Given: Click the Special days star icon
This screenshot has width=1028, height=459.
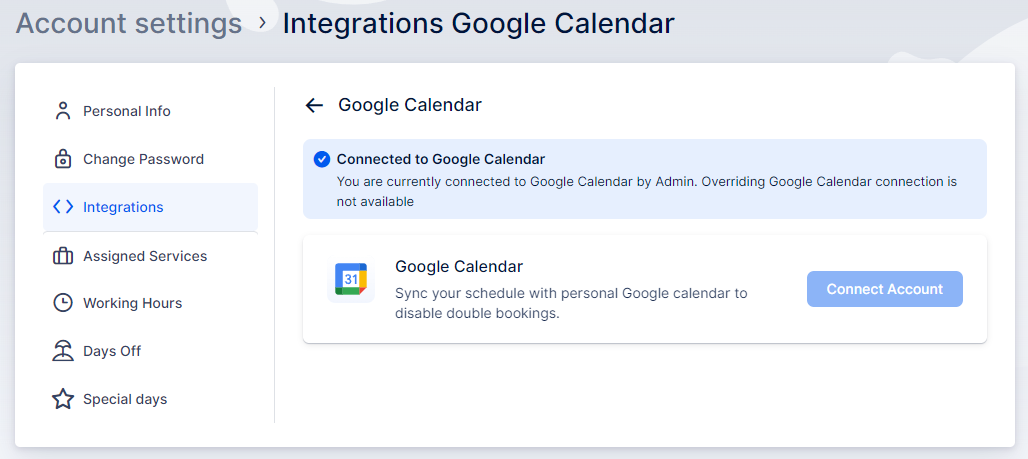Looking at the screenshot, I should 63,399.
